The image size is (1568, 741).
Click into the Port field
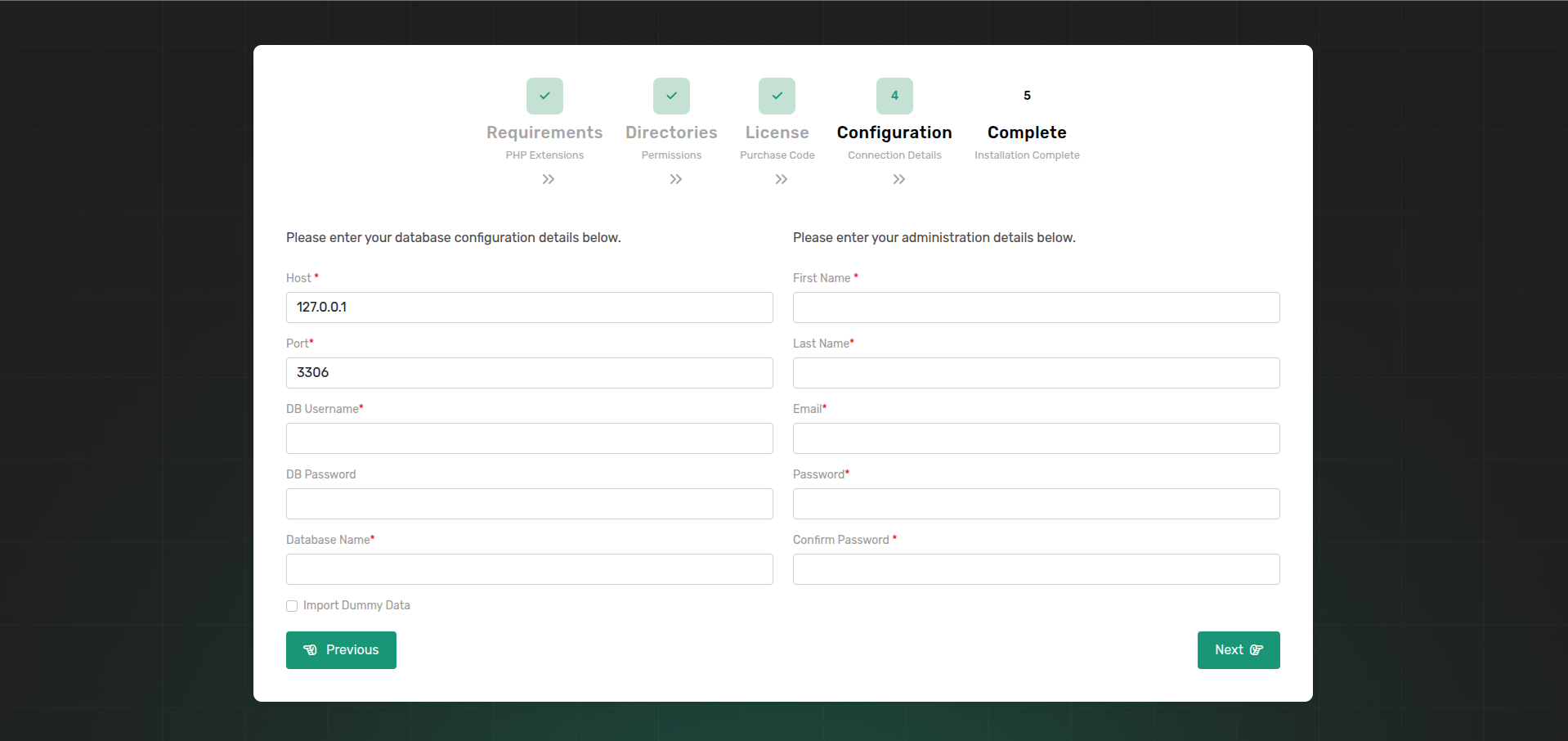coord(529,373)
